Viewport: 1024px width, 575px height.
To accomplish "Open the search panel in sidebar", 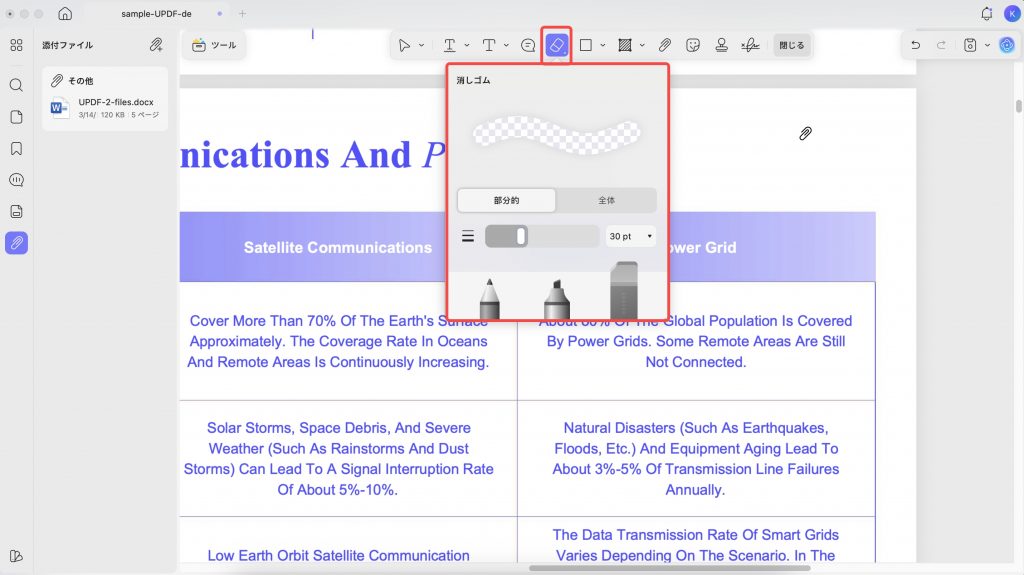I will tap(16, 85).
